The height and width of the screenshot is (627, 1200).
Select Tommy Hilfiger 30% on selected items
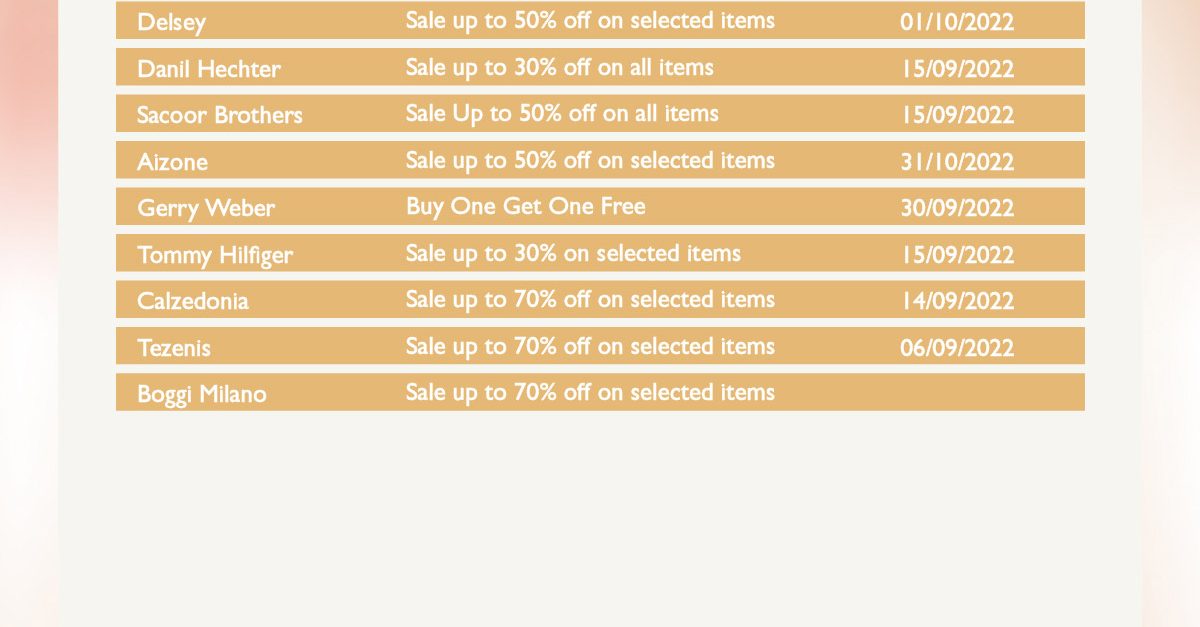573,253
